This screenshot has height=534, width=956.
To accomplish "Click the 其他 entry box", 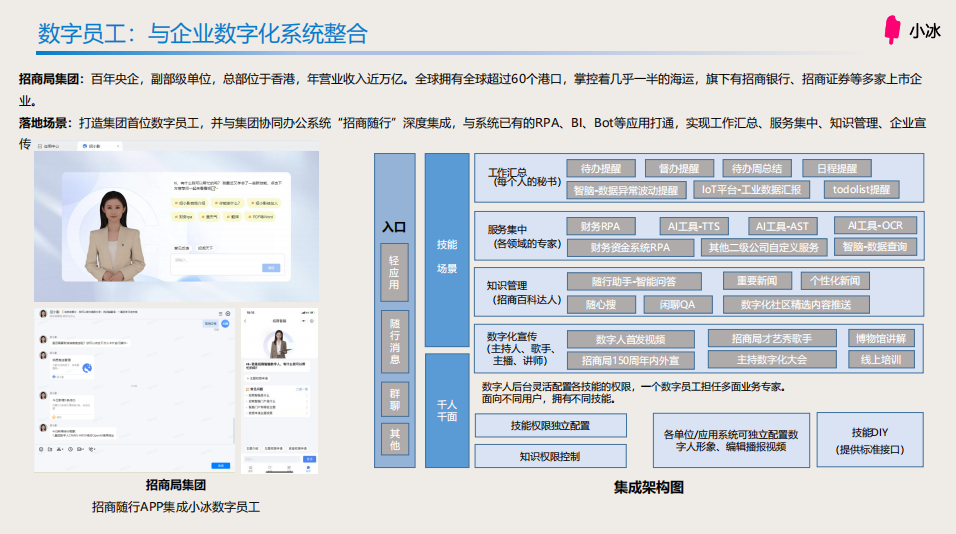I will tap(394, 440).
